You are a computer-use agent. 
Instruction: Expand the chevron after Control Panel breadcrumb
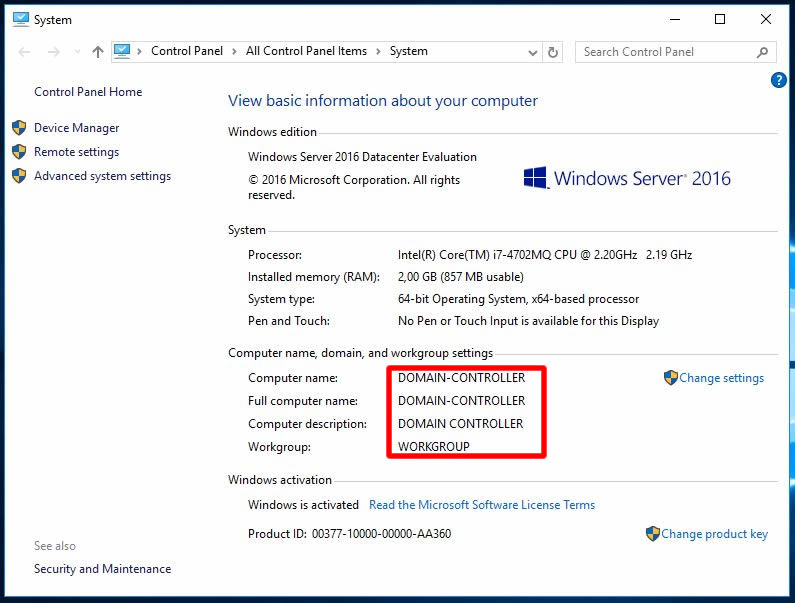click(x=236, y=51)
